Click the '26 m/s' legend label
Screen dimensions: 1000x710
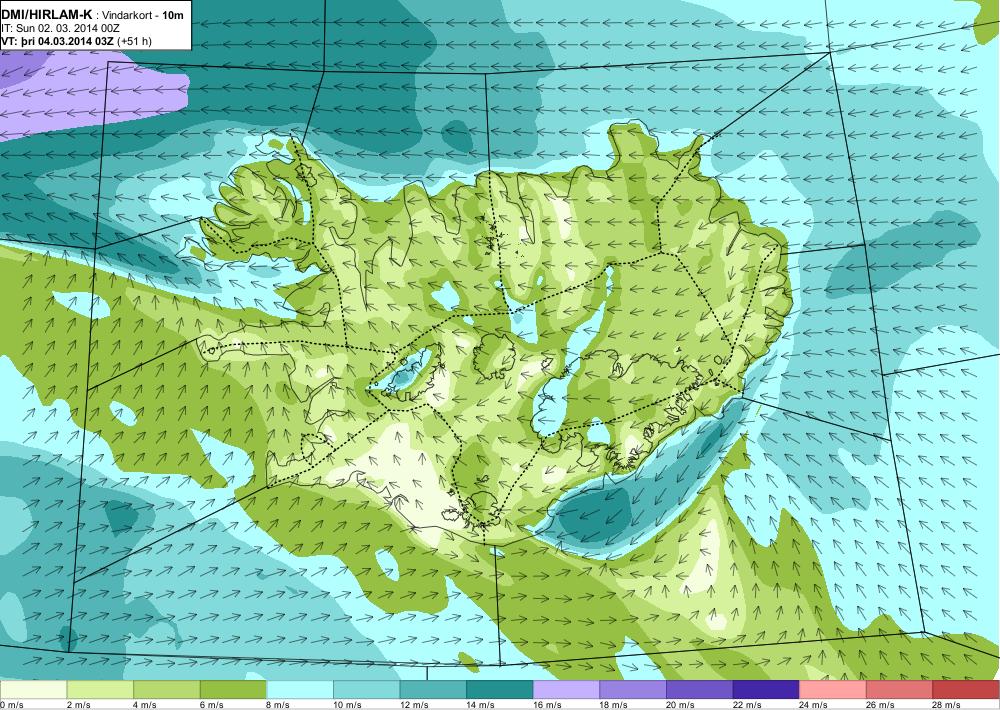point(880,704)
